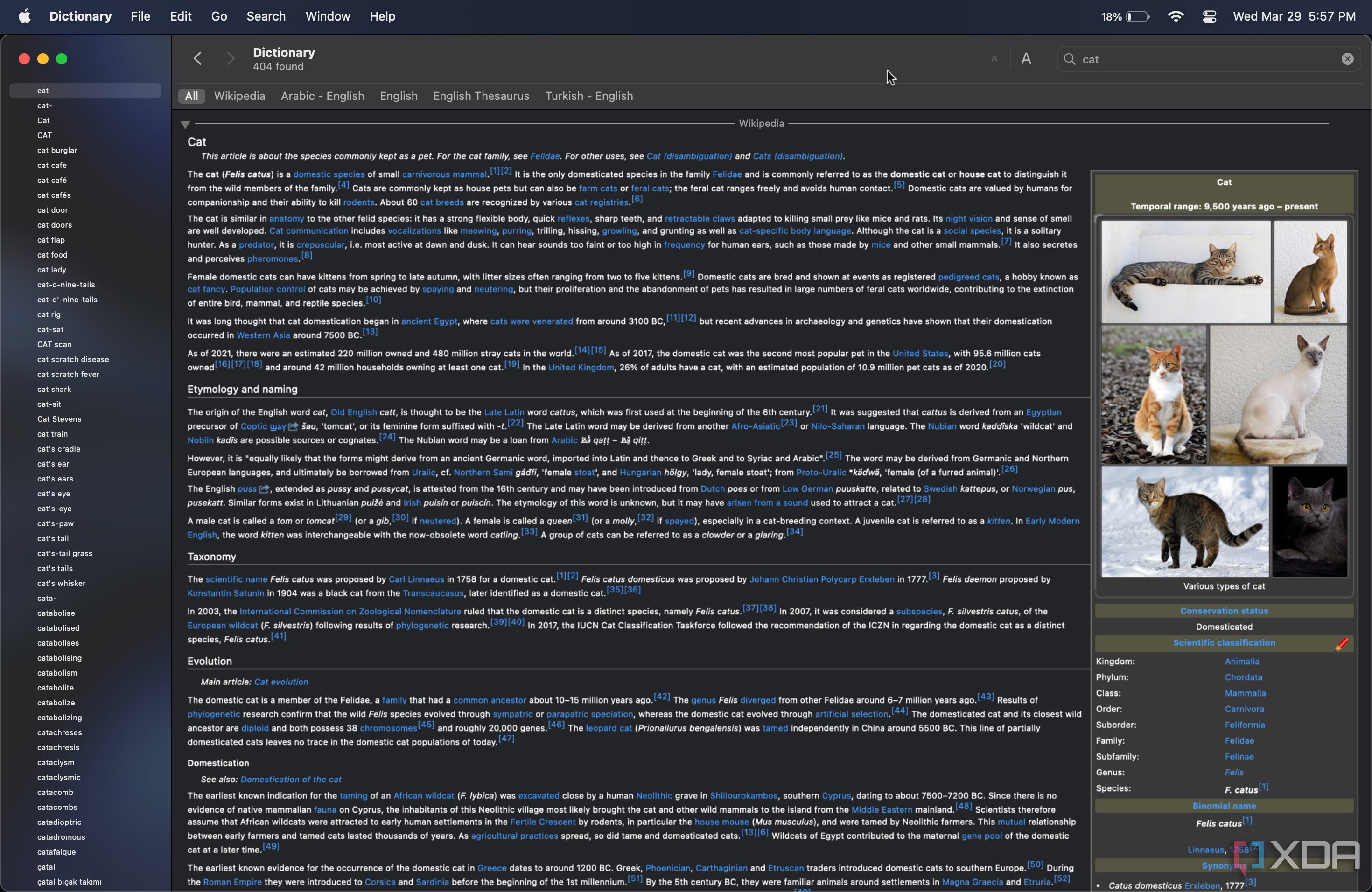Click the decrease font size icon
The width and height of the screenshot is (1372, 892).
[993, 59]
